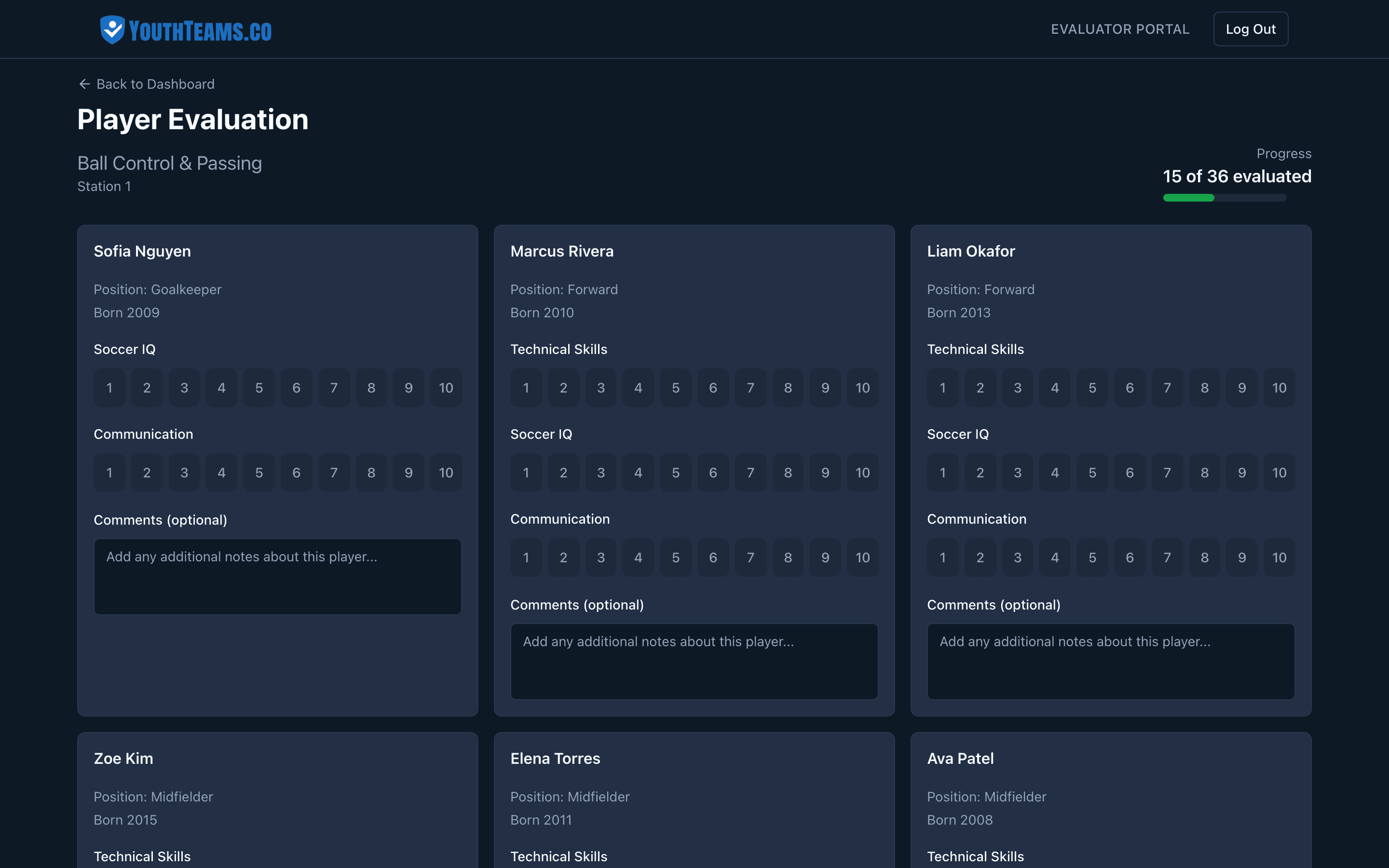Set Liam Okafor Soccer IQ to 9

1241,473
